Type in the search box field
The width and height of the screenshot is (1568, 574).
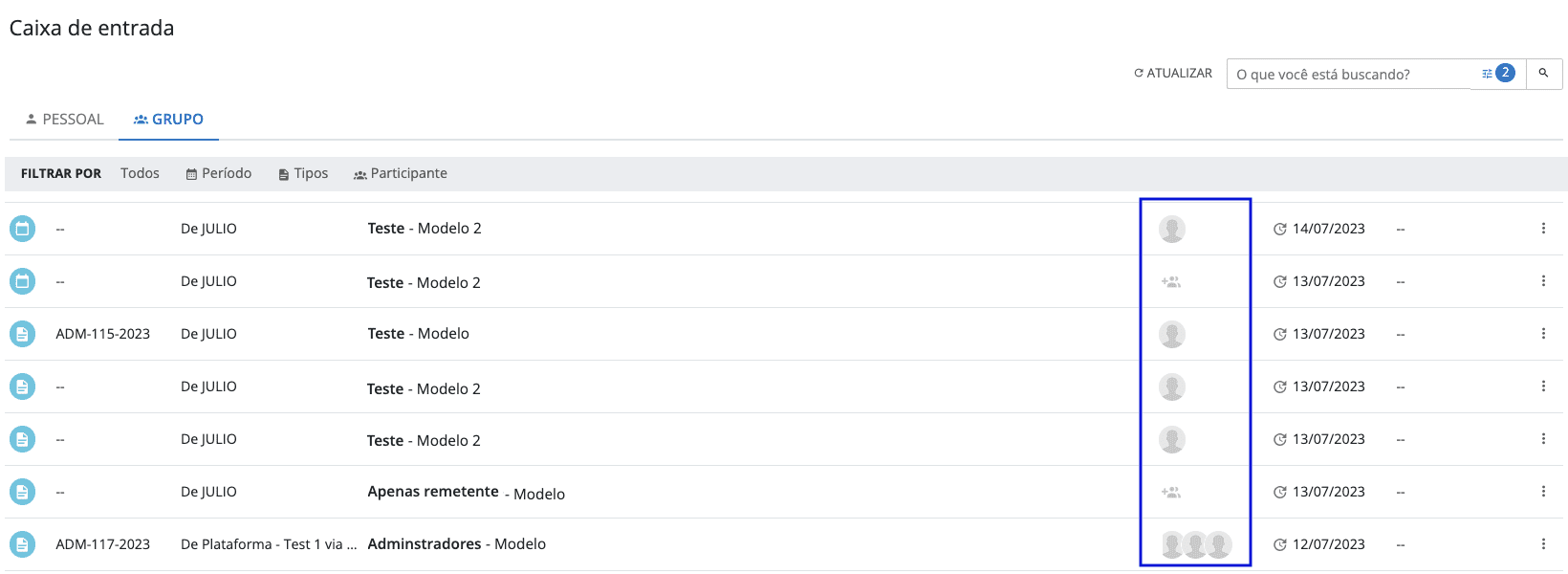[1348, 74]
